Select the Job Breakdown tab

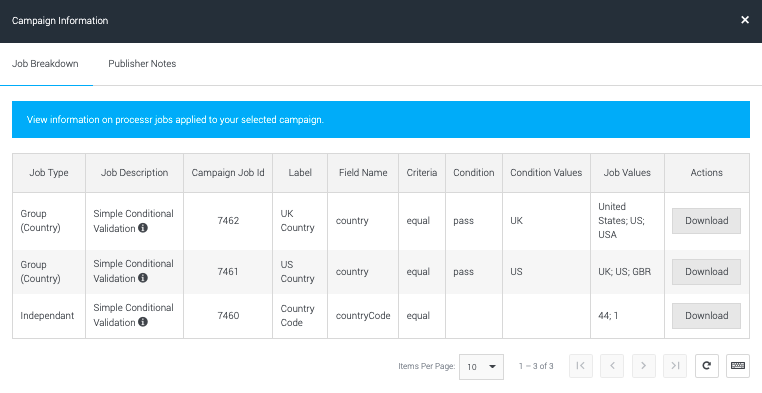pyautogui.click(x=45, y=64)
